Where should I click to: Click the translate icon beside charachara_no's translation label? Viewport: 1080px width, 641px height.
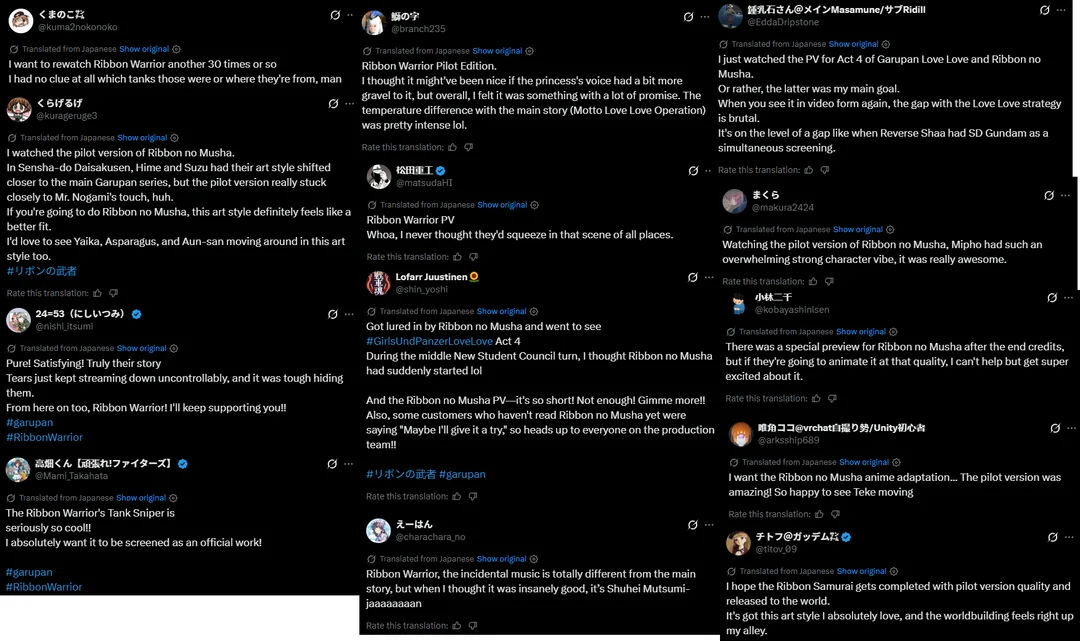point(371,559)
